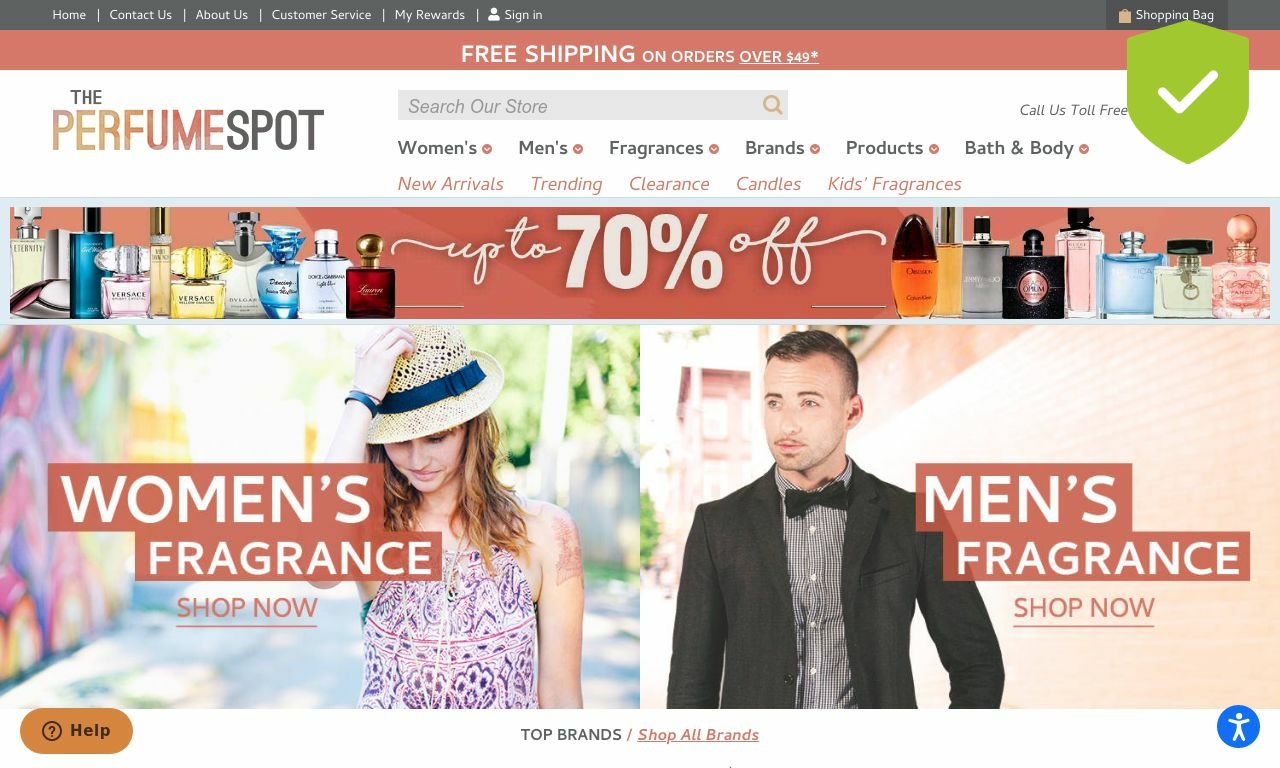Open the accessibility widget icon
Screen dimensions: 1280x768
click(1238, 727)
